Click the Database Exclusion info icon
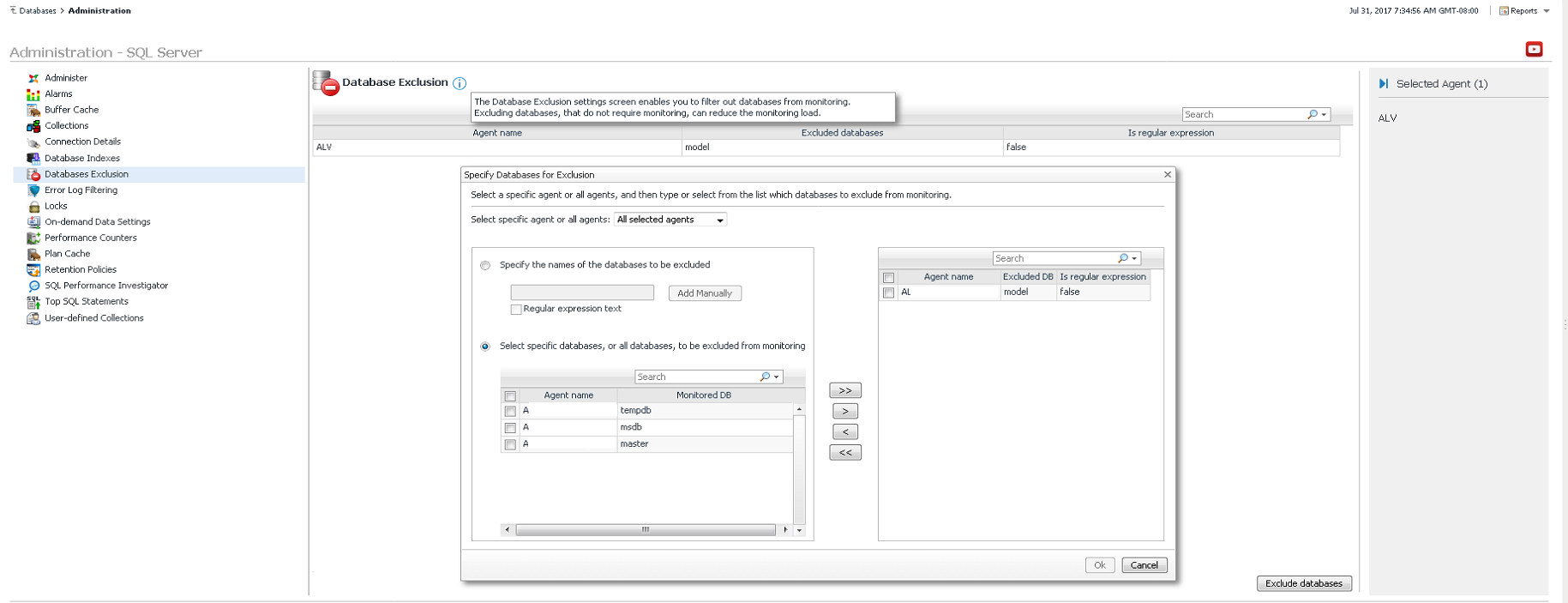1568x603 pixels. [460, 83]
